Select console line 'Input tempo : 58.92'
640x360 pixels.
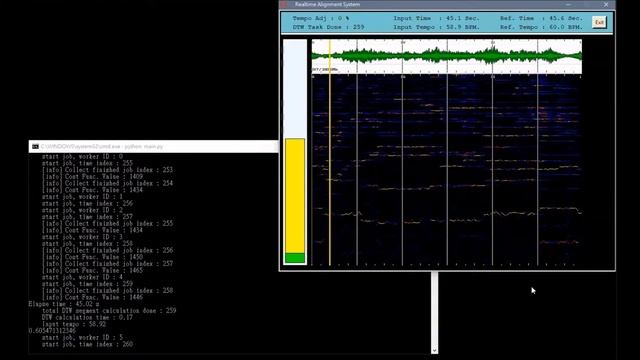[x=74, y=324]
